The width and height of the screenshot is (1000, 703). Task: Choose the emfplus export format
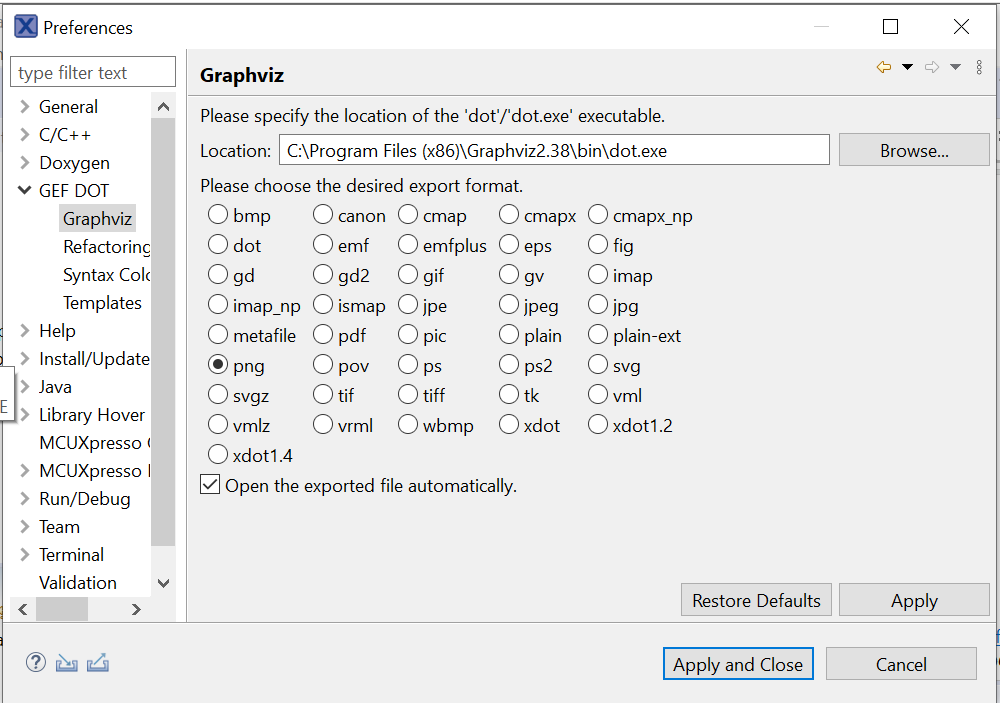pos(408,245)
